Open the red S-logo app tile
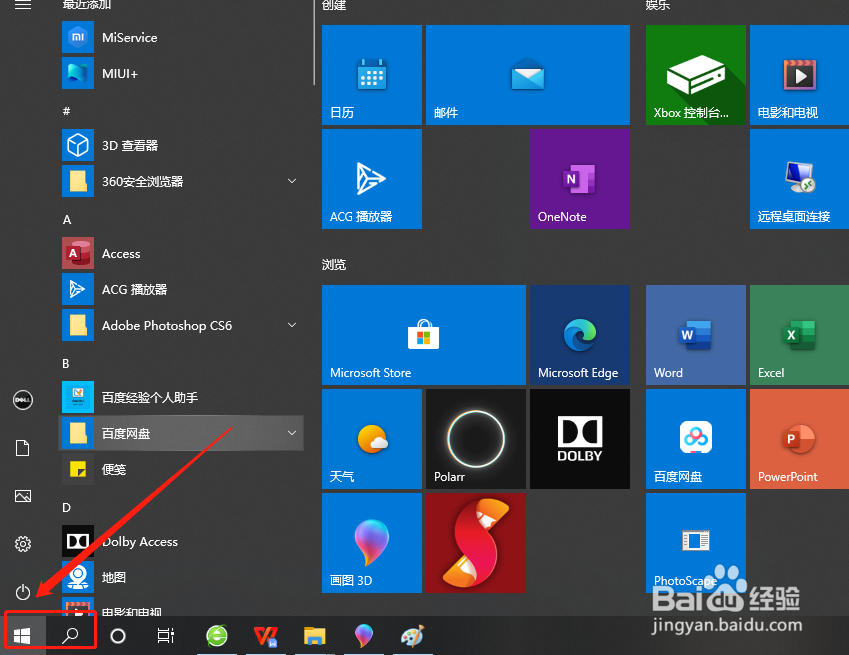Viewport: 849px width, 655px height. 476,543
